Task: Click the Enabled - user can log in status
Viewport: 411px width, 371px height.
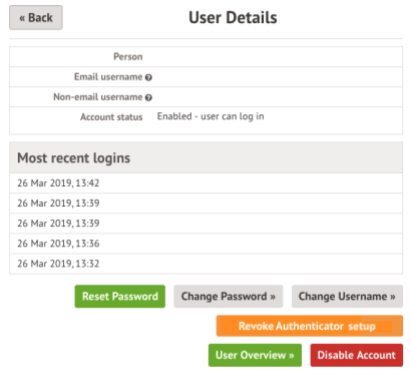Action: click(211, 116)
